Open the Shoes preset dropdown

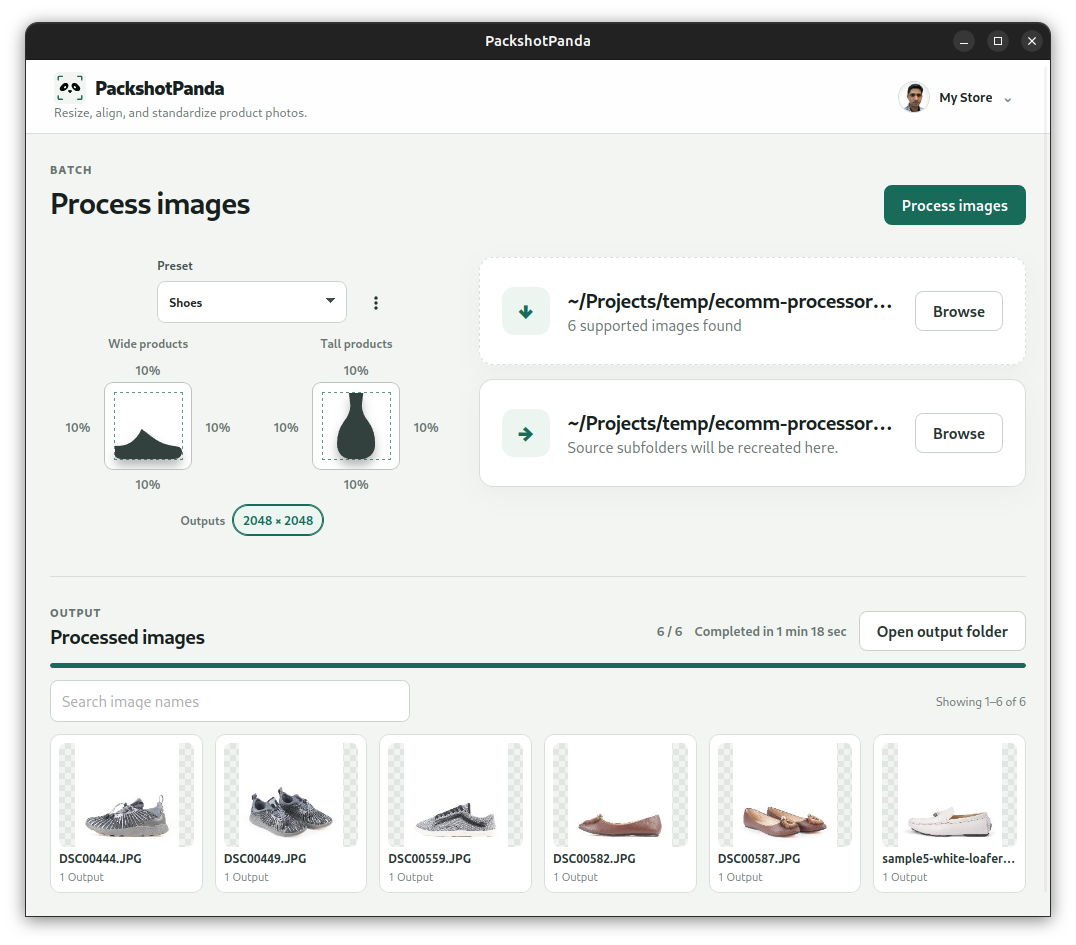tap(252, 302)
